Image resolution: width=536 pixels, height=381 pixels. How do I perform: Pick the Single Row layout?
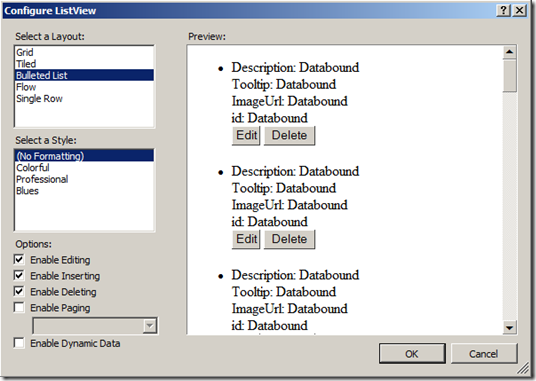point(84,98)
